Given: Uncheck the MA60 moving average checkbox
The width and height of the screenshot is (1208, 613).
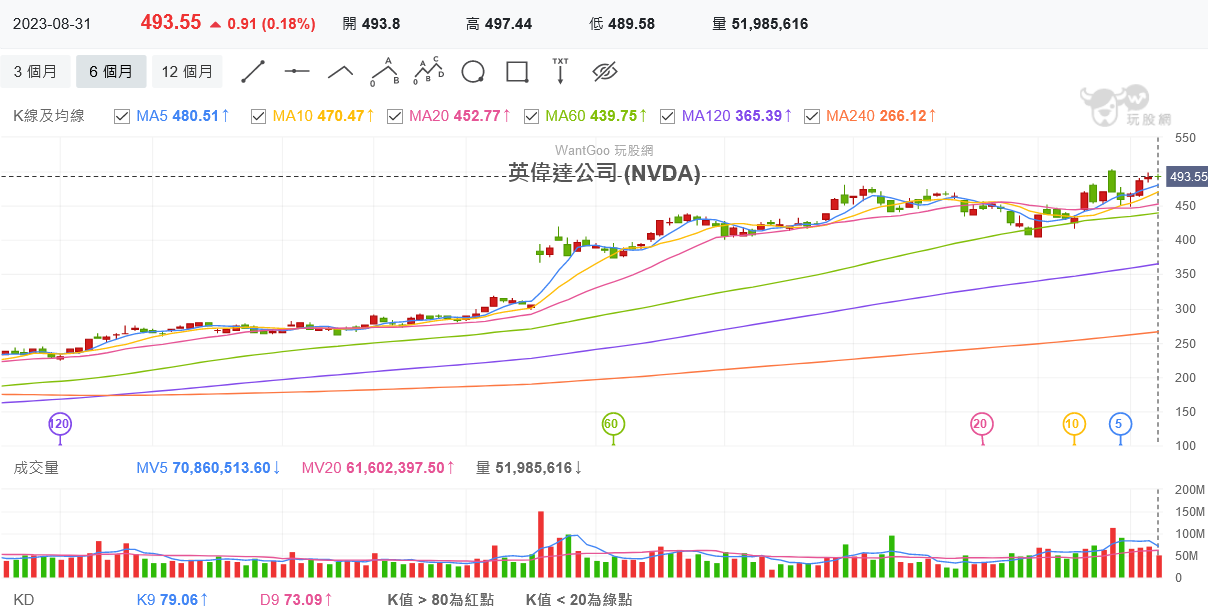Looking at the screenshot, I should coord(531,116).
